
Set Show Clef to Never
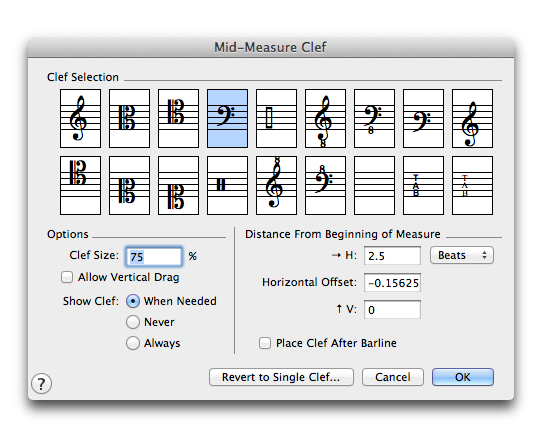tap(133, 322)
